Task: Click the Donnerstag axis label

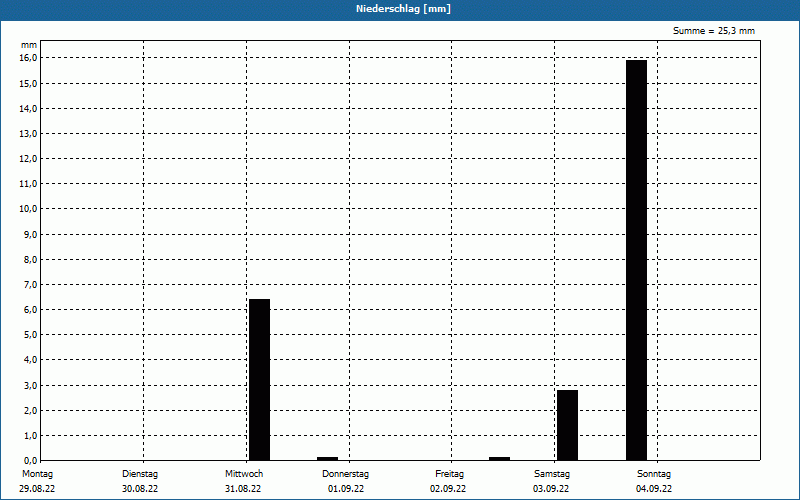Action: tap(345, 474)
